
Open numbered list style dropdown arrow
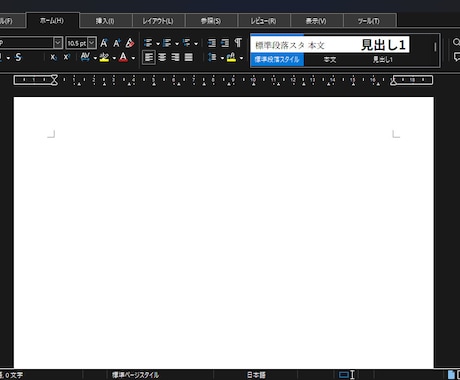(177, 44)
